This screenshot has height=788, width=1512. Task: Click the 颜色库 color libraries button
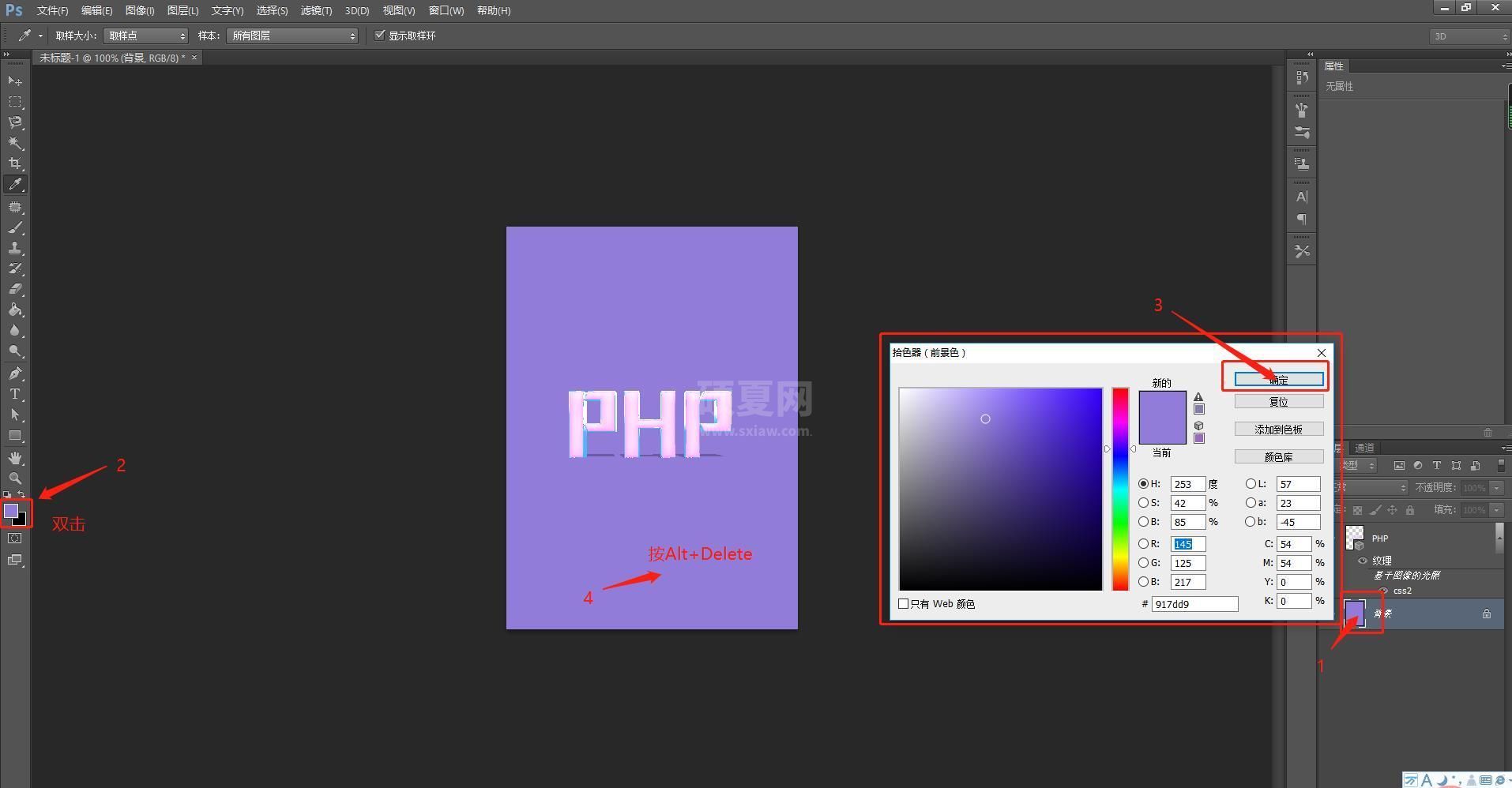pos(1279,457)
